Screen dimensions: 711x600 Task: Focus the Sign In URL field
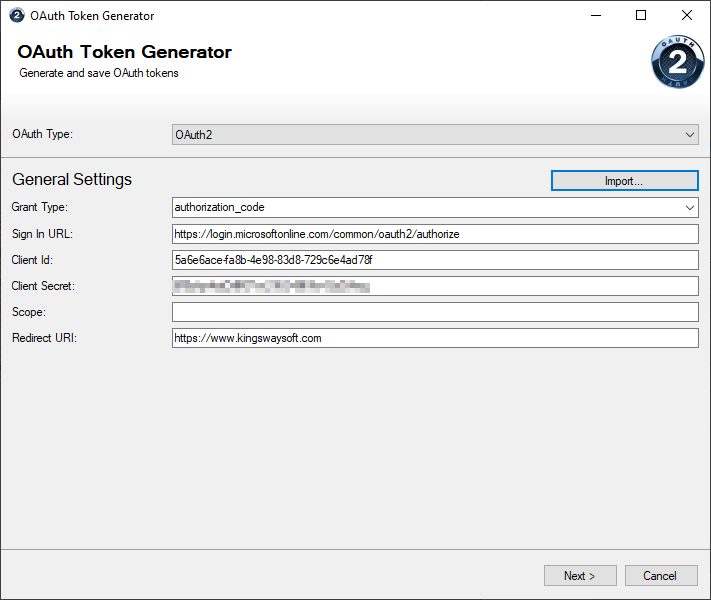[435, 234]
